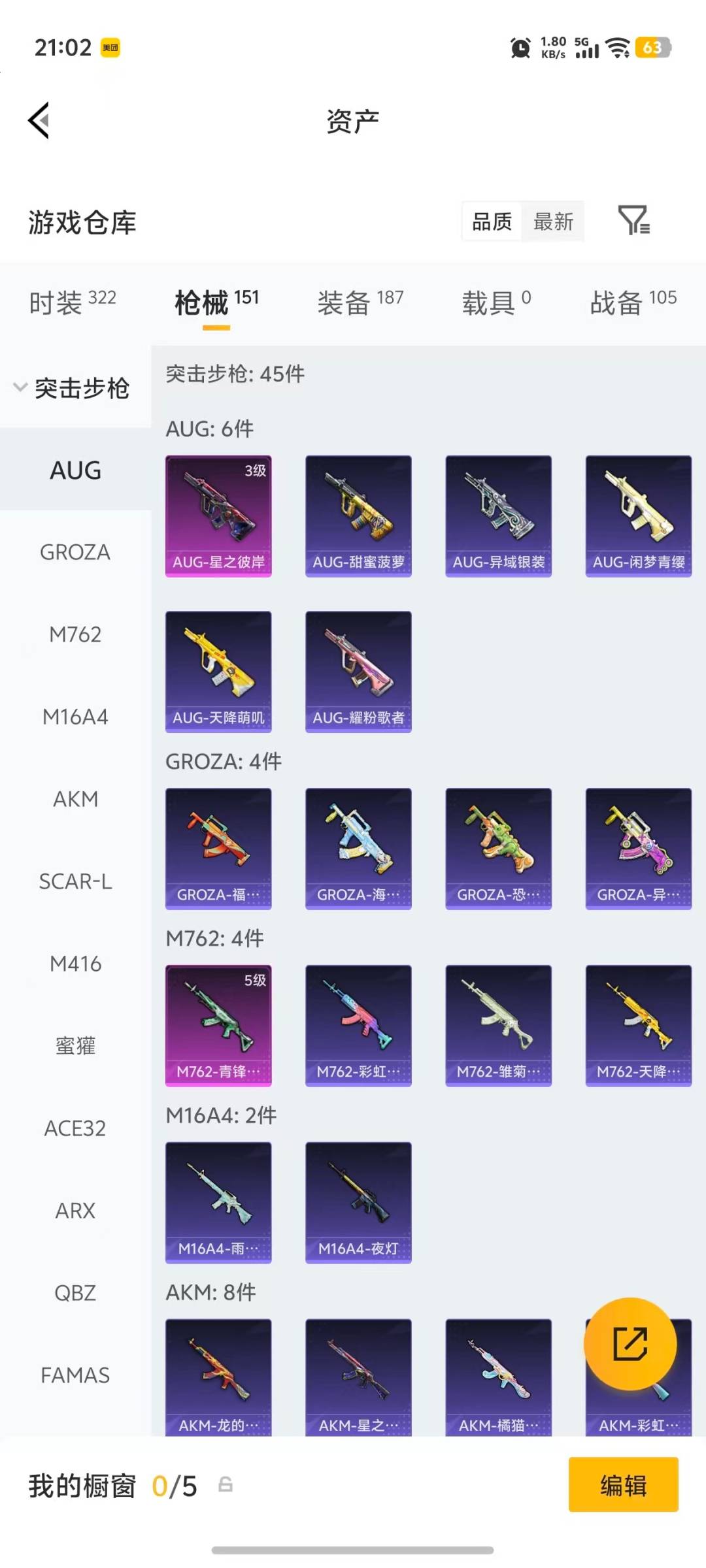Viewport: 706px width, 1568px height.
Task: Click the 编辑 button
Action: coord(623,1484)
